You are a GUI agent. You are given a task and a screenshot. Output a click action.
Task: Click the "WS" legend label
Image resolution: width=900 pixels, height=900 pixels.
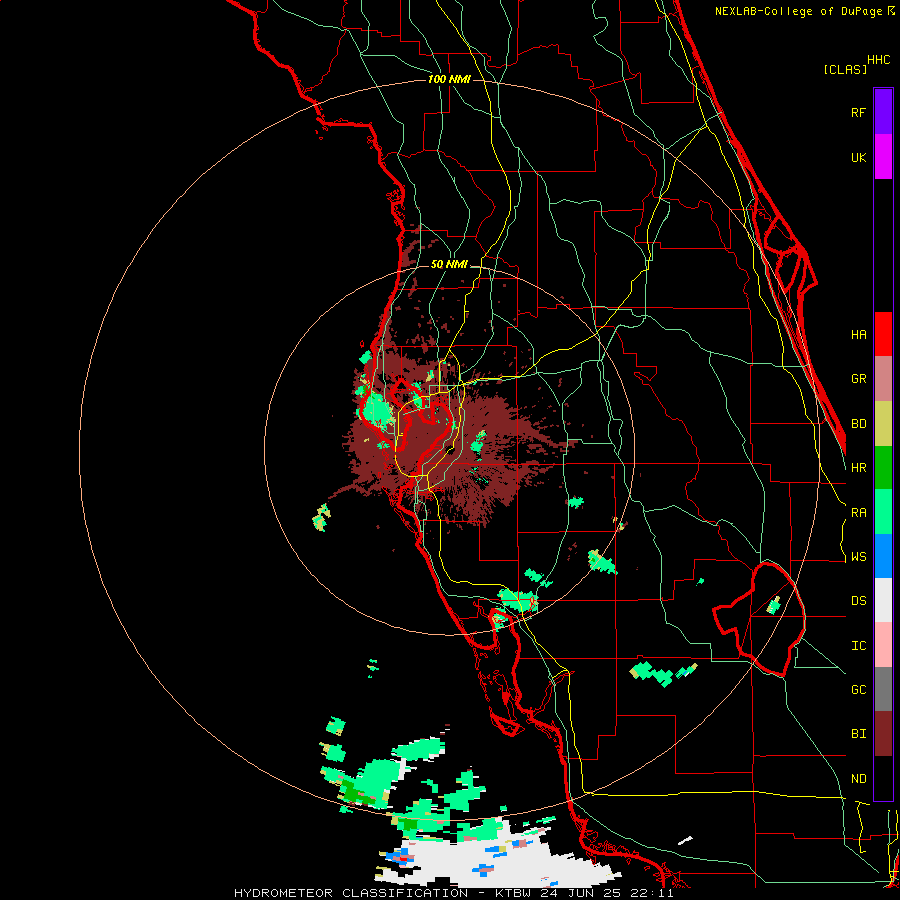click(858, 557)
